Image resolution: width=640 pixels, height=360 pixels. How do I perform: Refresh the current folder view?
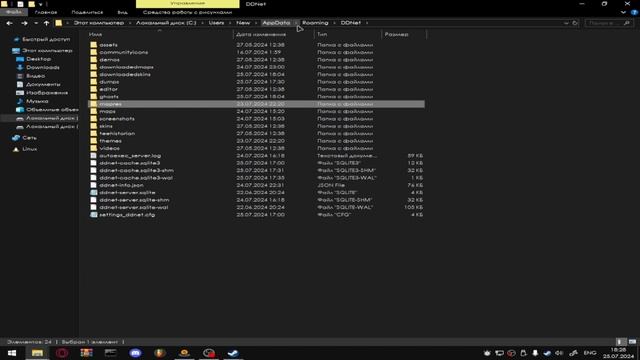[575, 23]
